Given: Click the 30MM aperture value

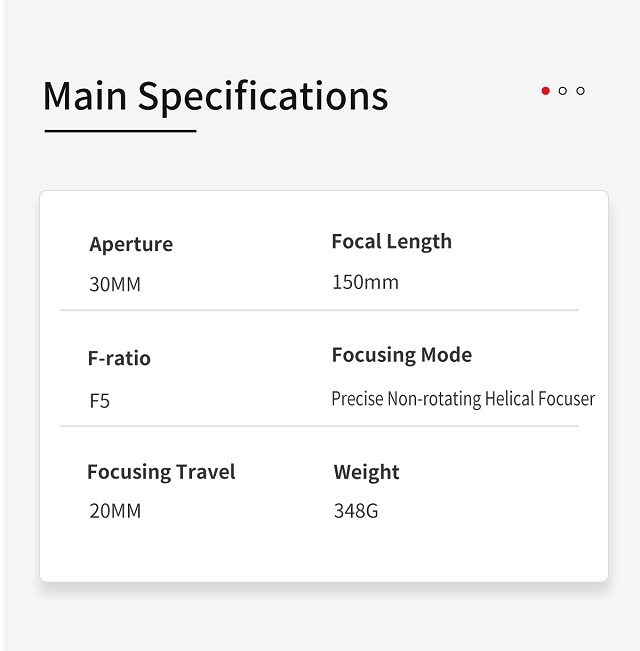Looking at the screenshot, I should pos(115,285).
